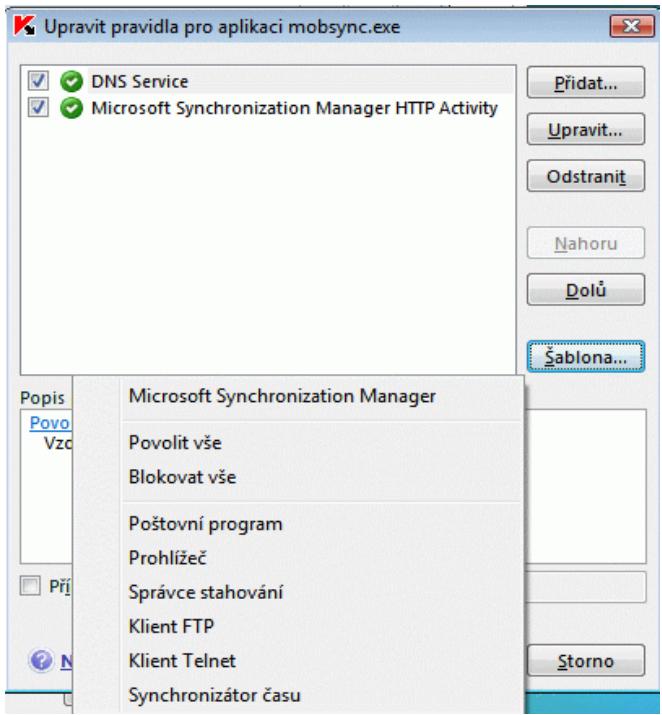Uncheck the DNS Service rule checkbox
Screen dimensions: 662x715
pyautogui.click(x=38, y=81)
